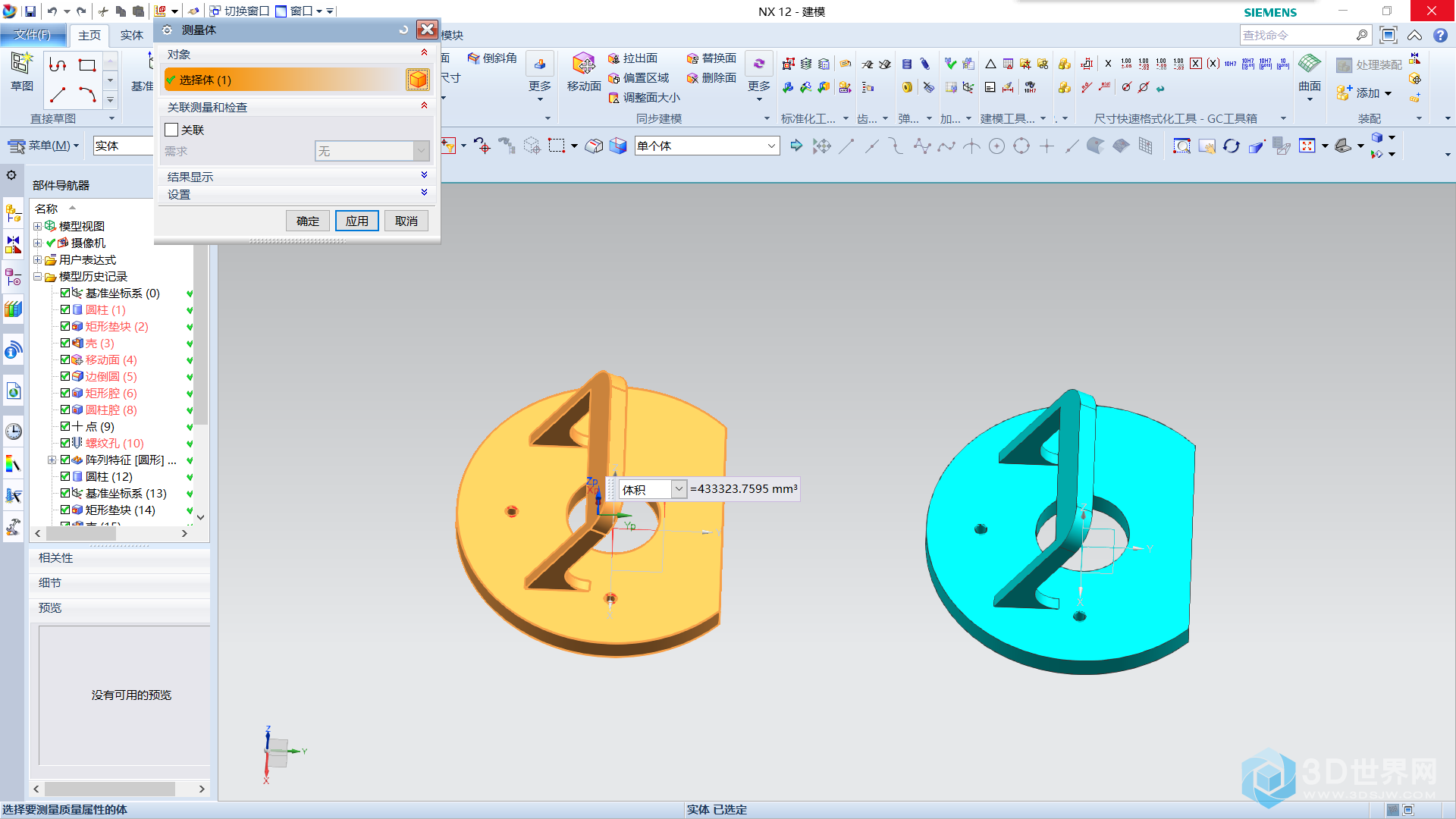Screen dimensions: 1456x819
Task: Select 矩形垫块 (14) in history tree
Action: 120,510
